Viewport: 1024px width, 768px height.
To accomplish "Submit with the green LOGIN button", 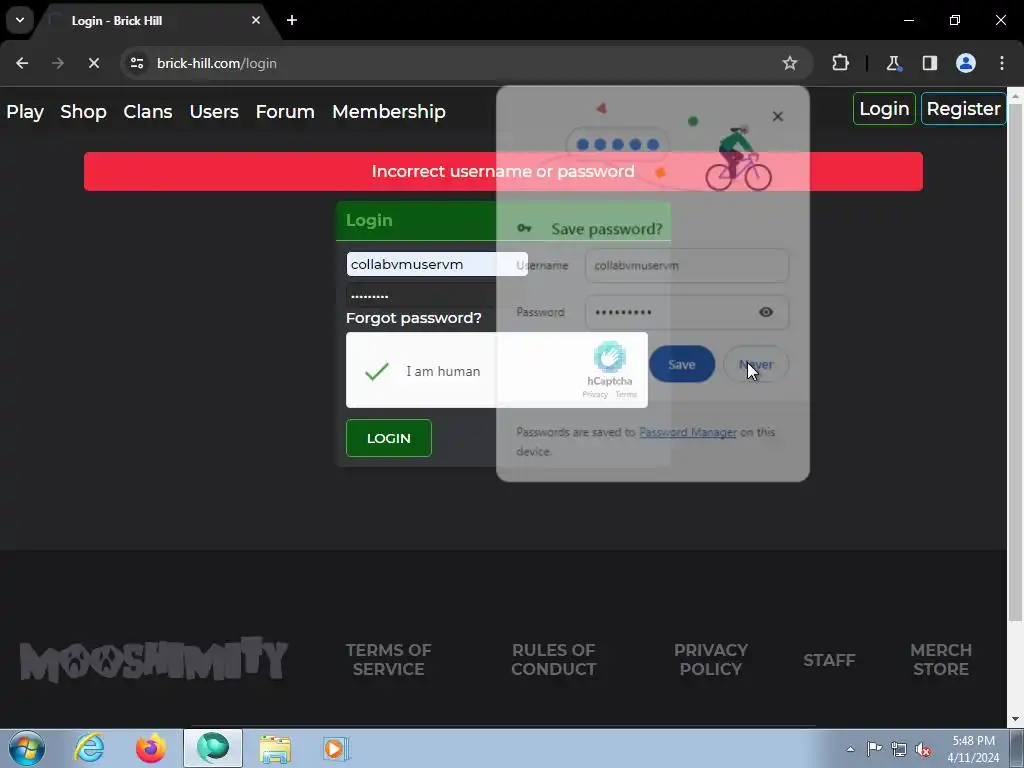I will tap(389, 438).
